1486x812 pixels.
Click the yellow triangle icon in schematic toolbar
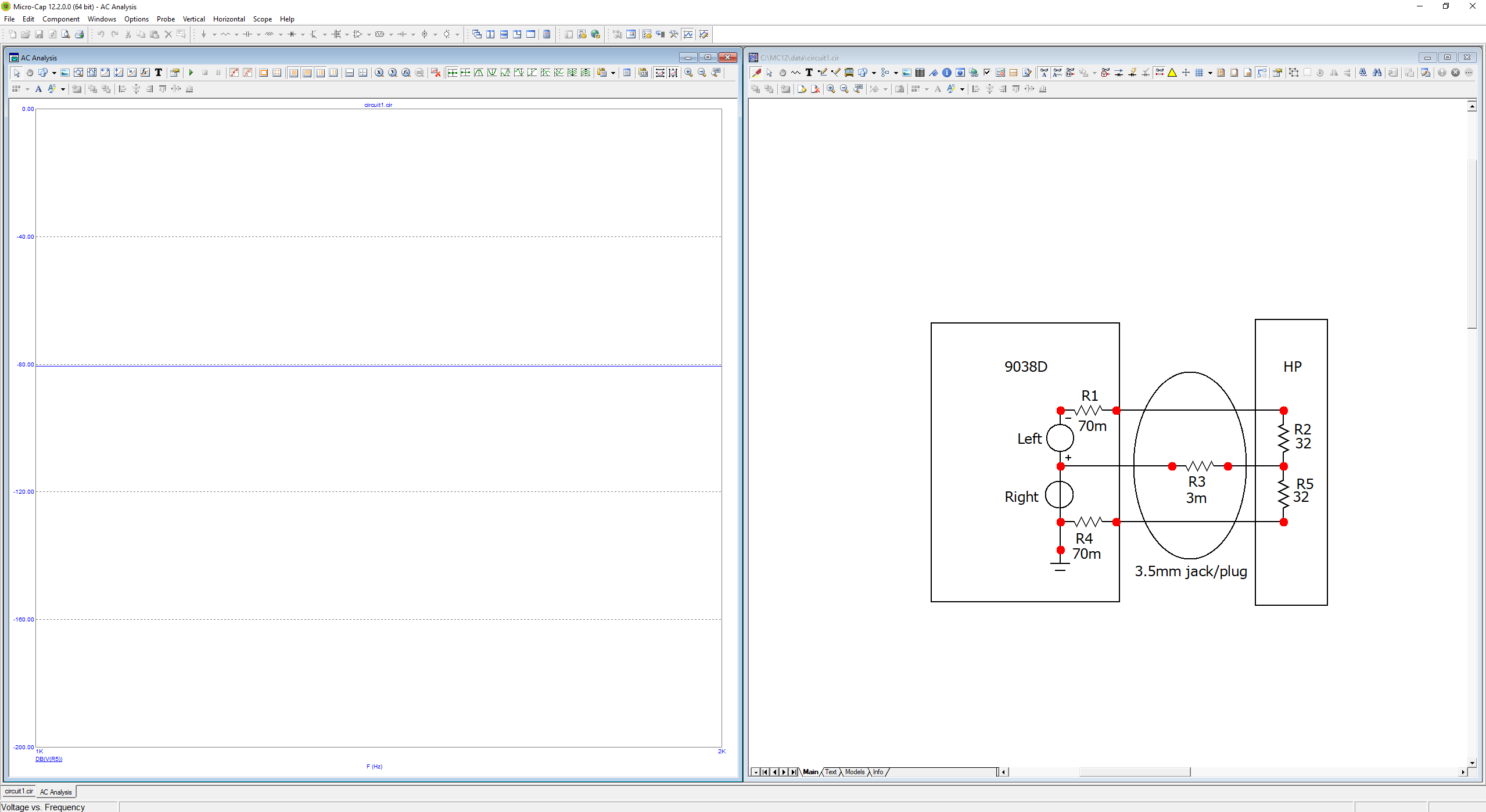[1172, 73]
